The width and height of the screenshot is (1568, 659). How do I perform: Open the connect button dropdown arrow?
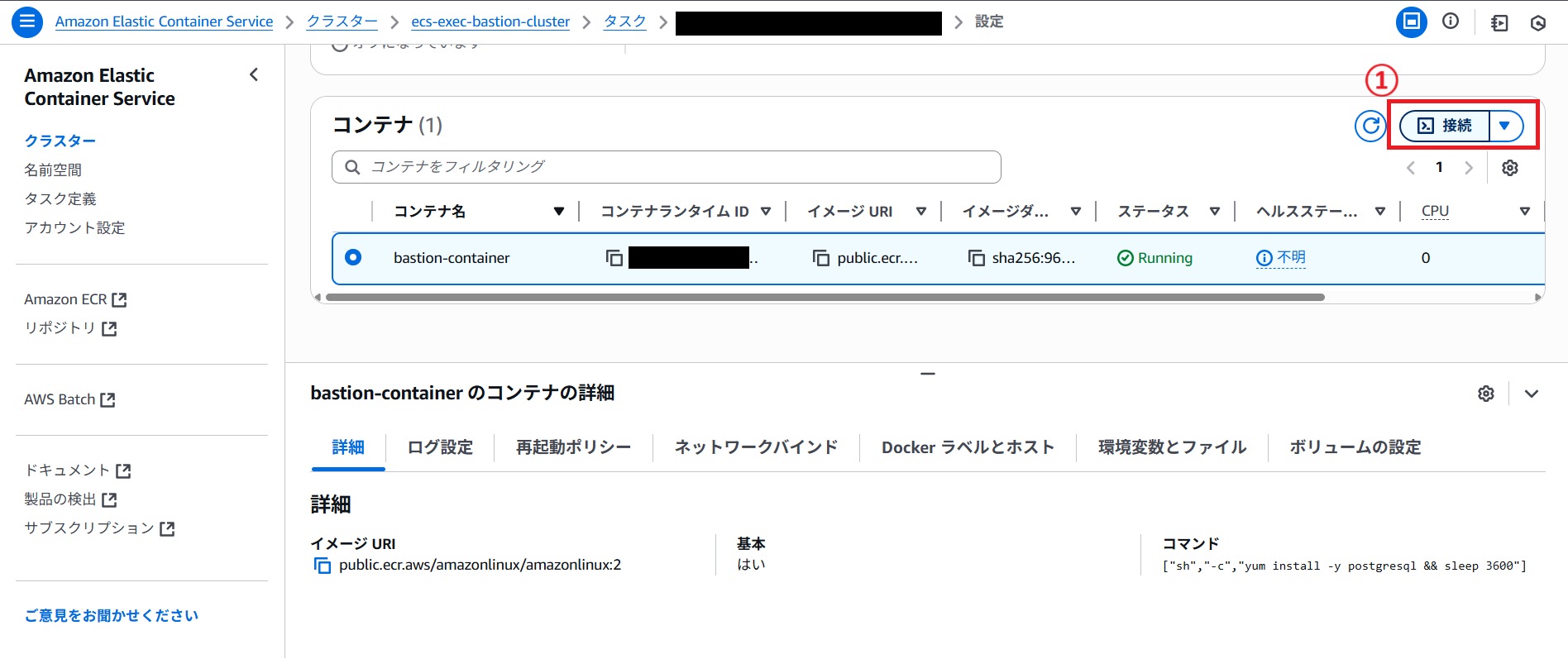[x=1505, y=126]
